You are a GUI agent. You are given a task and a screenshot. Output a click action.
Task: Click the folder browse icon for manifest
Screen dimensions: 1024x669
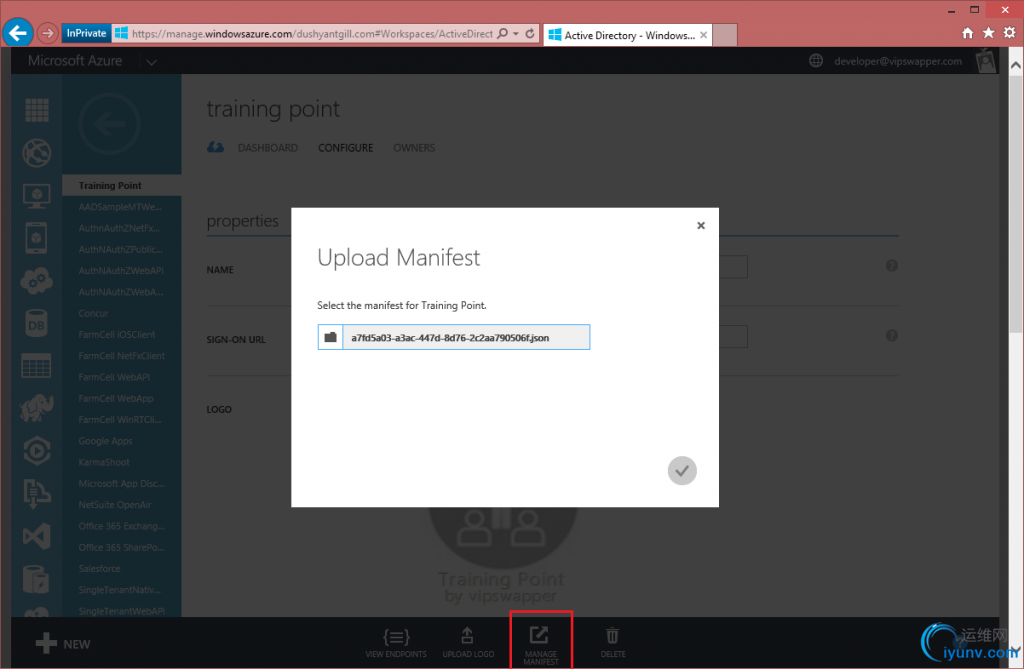tap(330, 337)
